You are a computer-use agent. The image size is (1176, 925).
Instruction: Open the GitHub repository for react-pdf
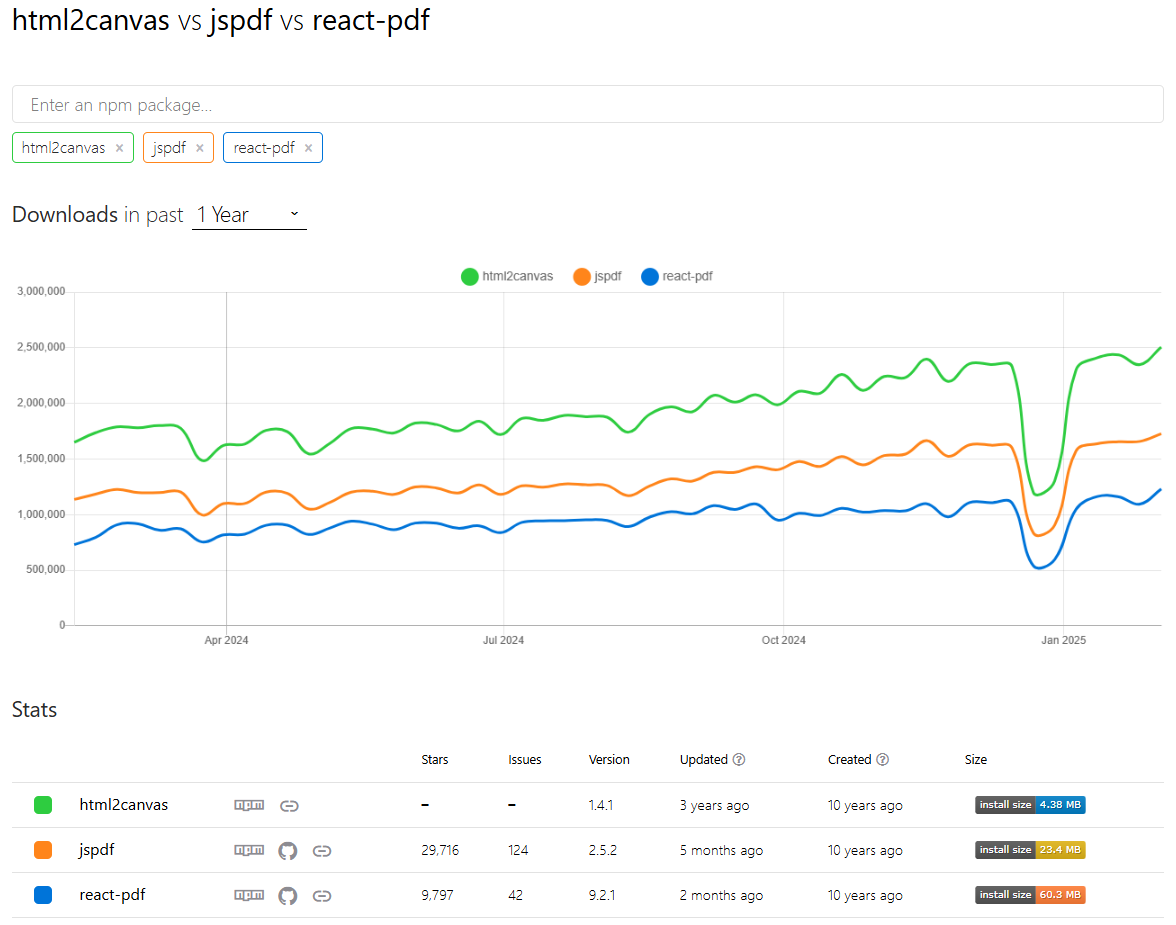click(x=287, y=895)
